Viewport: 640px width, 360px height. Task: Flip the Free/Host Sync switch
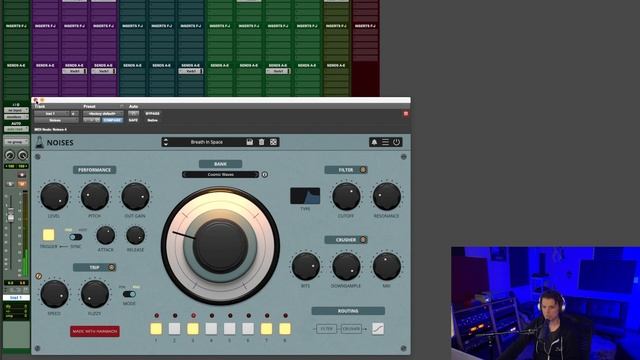tap(76, 237)
